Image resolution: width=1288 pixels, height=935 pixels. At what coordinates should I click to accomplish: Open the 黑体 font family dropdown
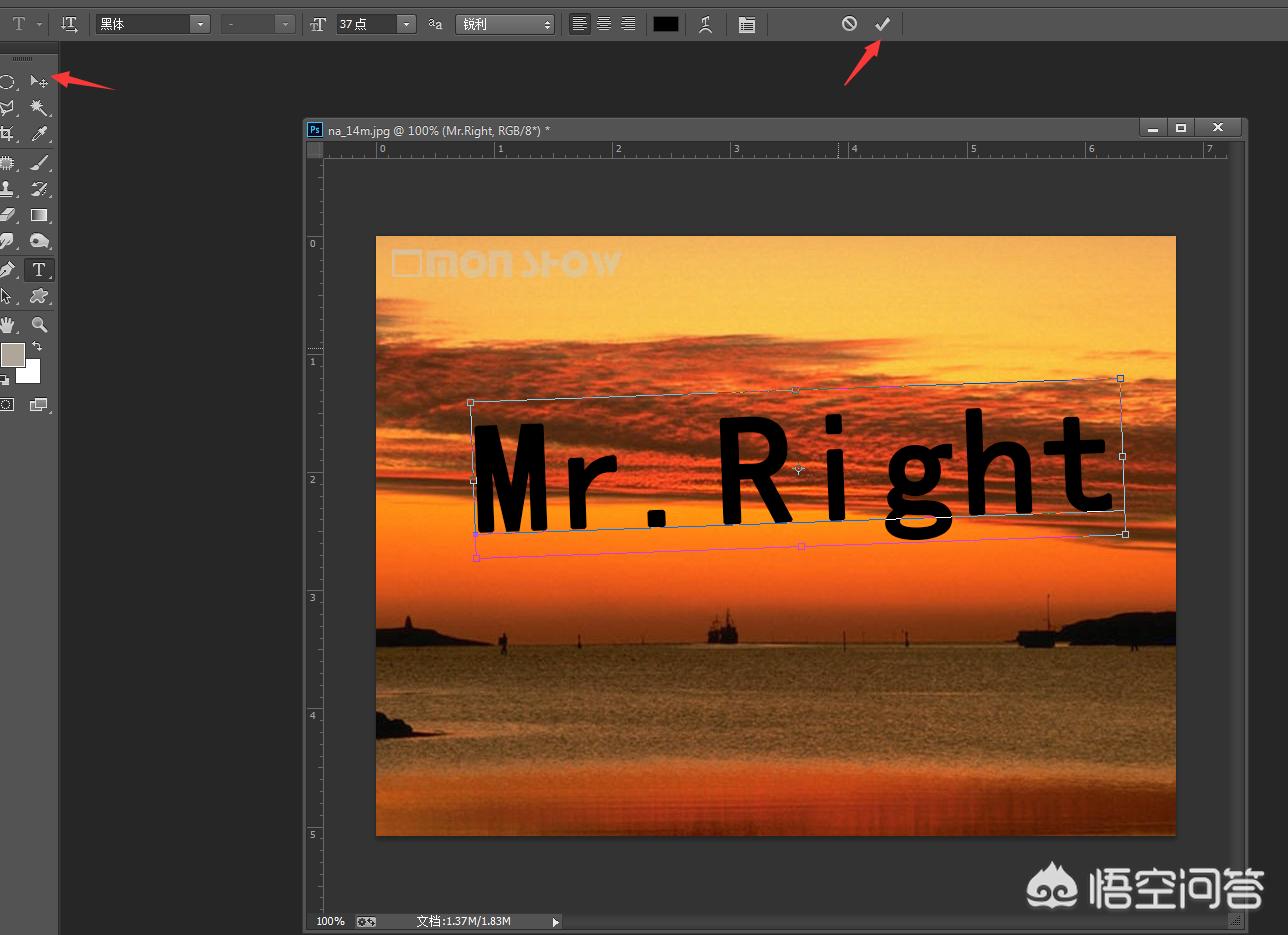click(x=199, y=24)
